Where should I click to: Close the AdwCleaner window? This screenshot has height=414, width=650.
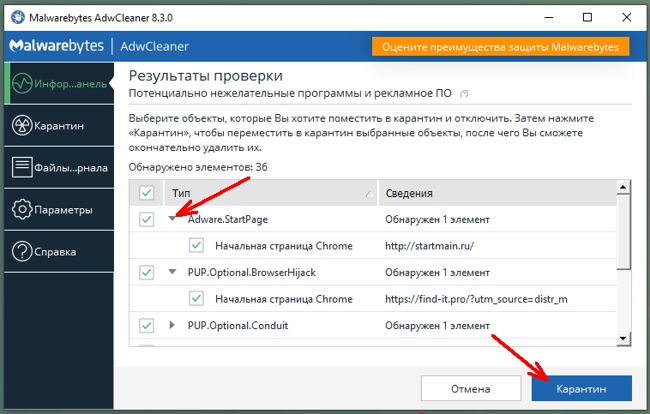tap(626, 17)
